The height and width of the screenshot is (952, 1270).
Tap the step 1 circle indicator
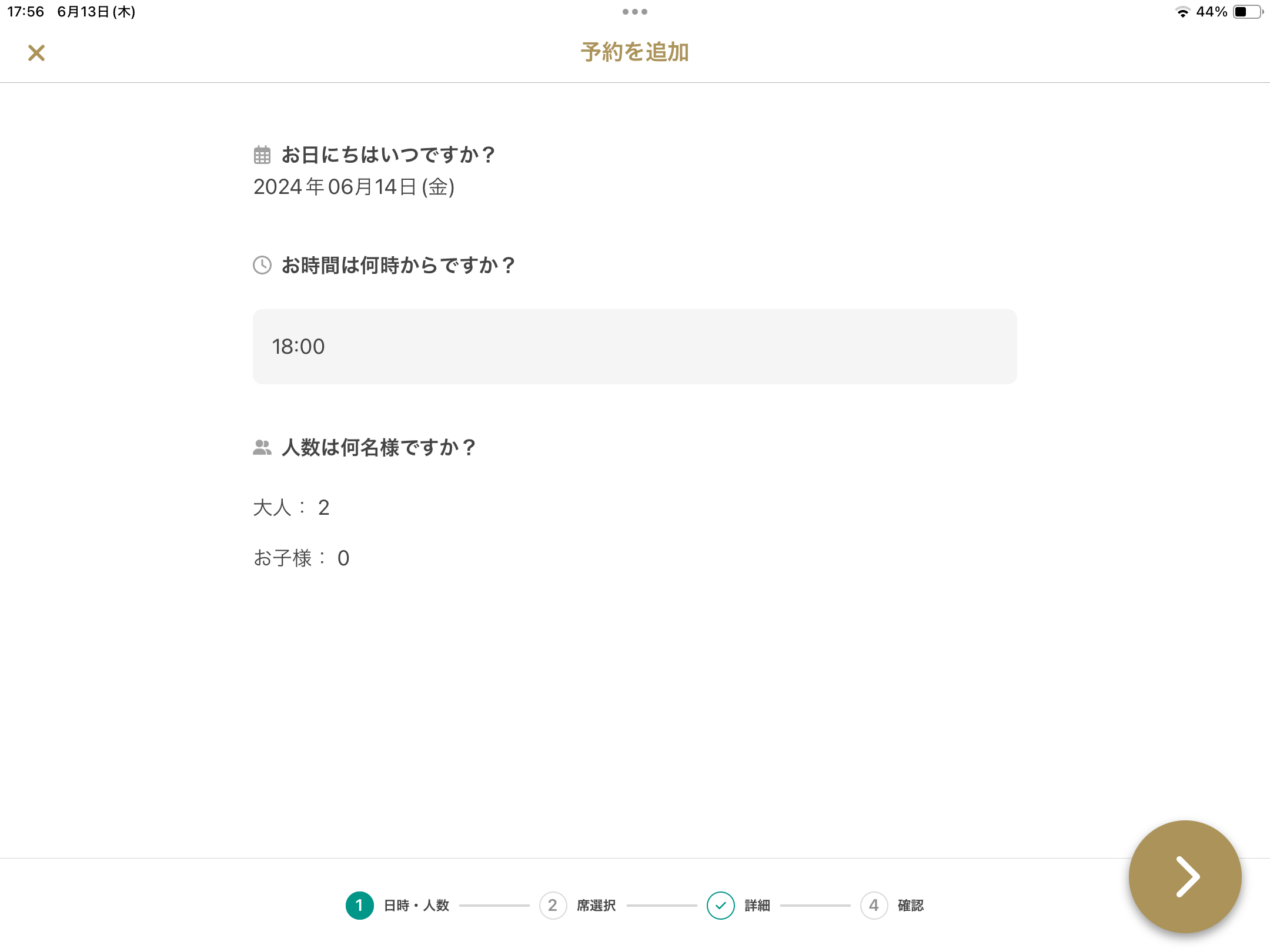click(360, 906)
